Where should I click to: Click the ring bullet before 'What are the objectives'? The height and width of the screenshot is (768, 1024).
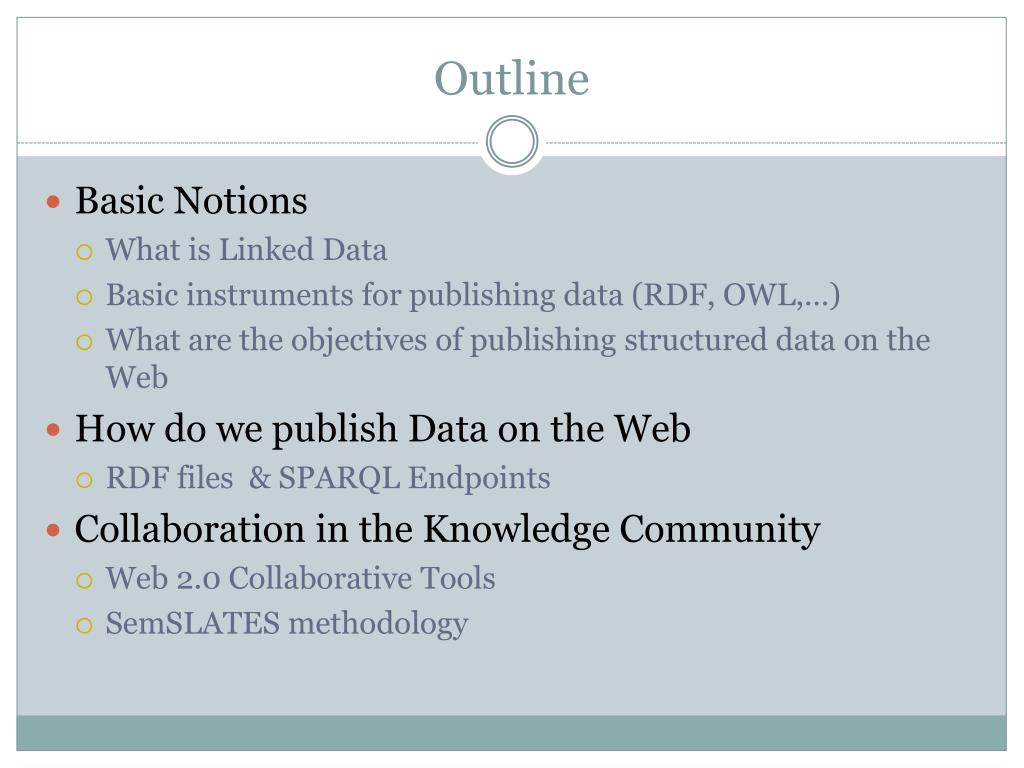(x=84, y=342)
